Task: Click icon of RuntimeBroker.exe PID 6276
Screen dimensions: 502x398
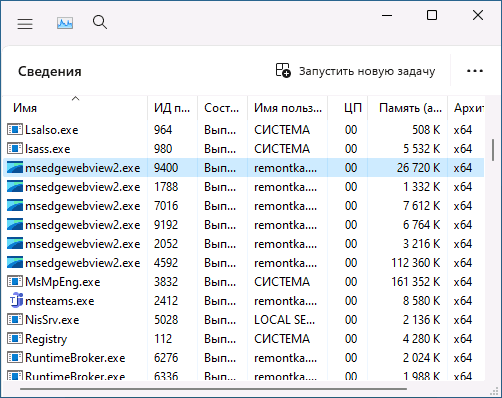Action: [15, 358]
